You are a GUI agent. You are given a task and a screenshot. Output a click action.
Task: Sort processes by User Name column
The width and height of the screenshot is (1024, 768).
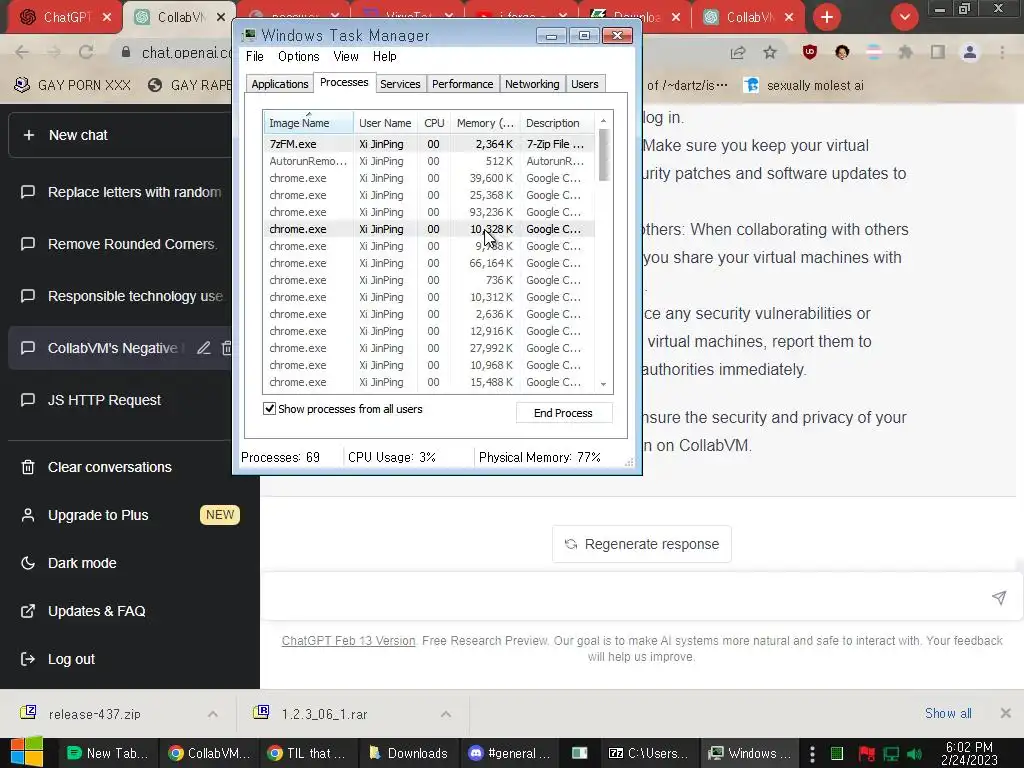click(385, 123)
